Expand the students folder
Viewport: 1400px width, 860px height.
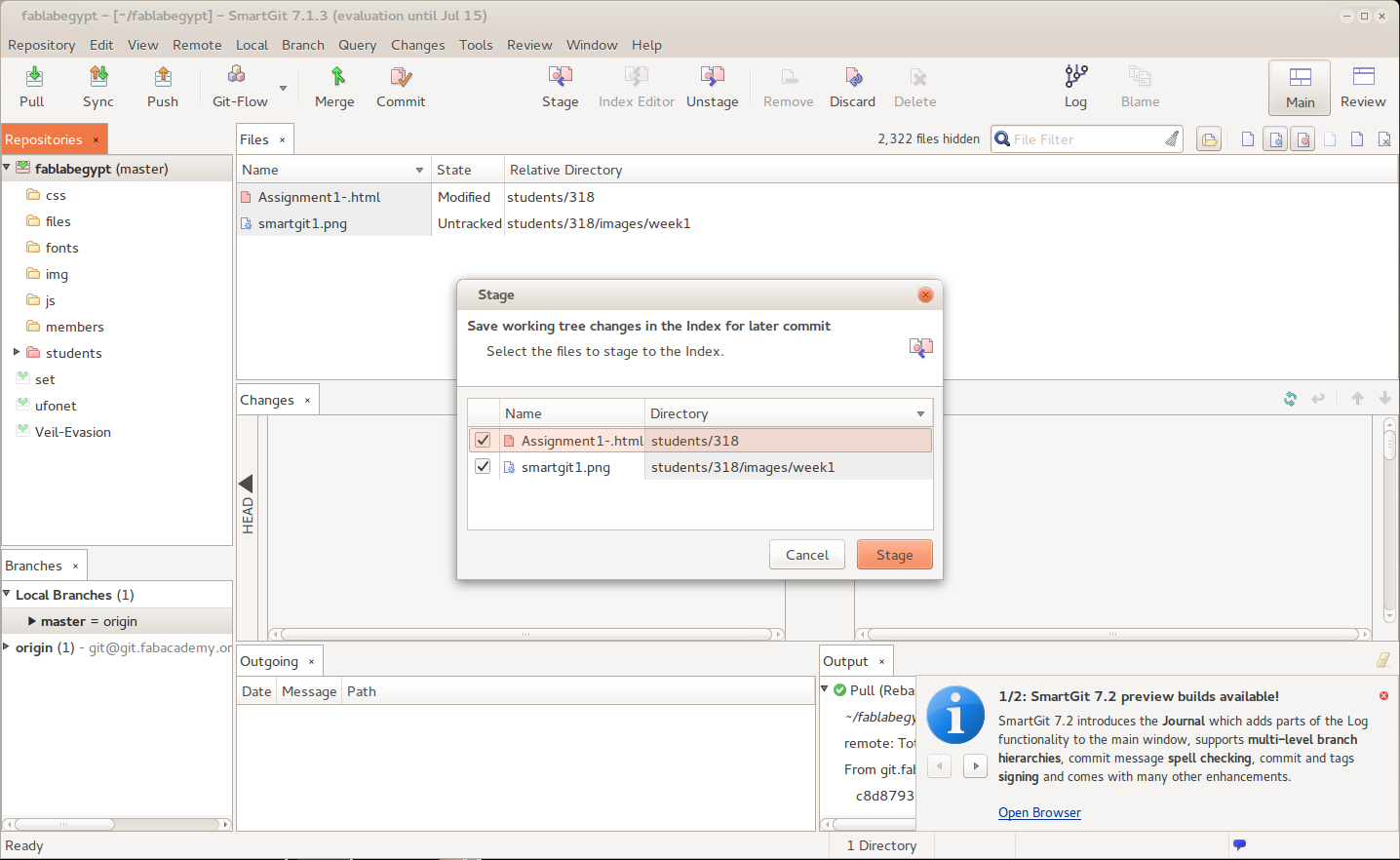click(x=17, y=352)
